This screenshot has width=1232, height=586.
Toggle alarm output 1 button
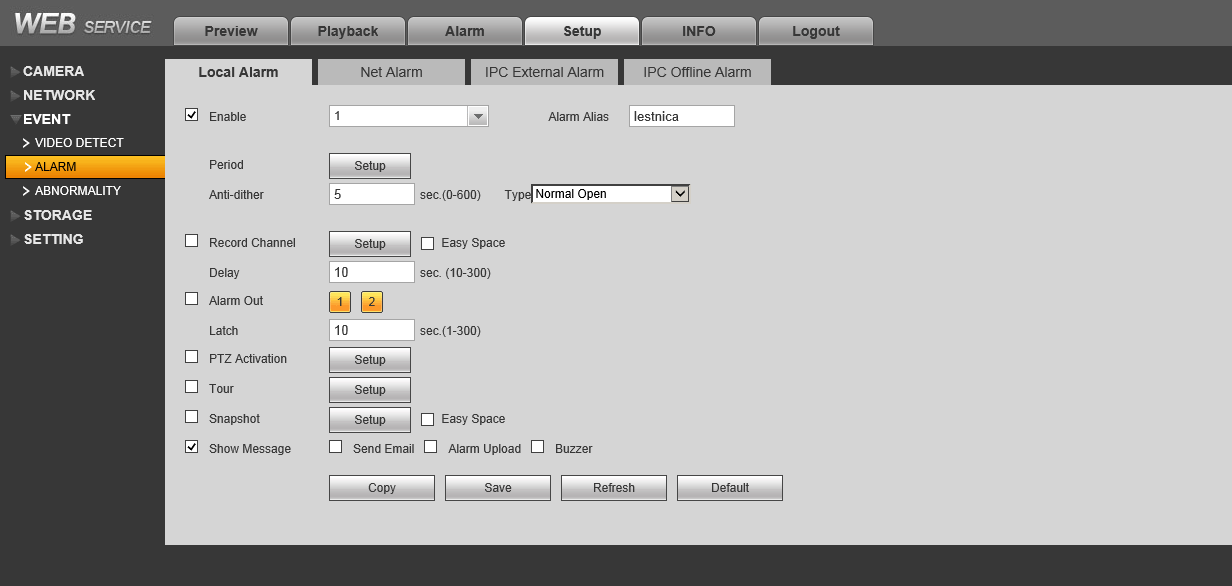(340, 302)
